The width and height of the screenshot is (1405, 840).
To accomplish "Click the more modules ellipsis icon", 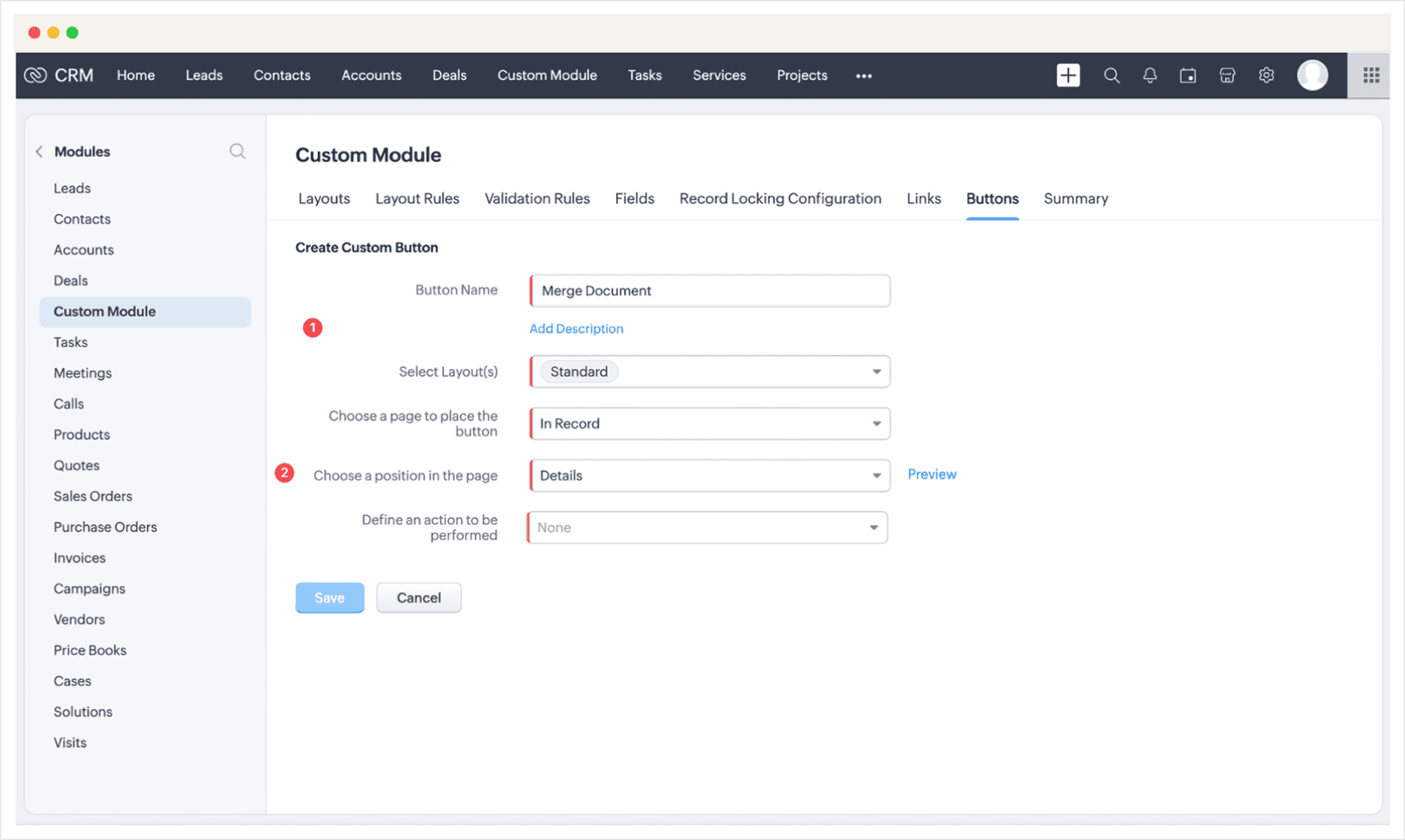I will pos(864,76).
